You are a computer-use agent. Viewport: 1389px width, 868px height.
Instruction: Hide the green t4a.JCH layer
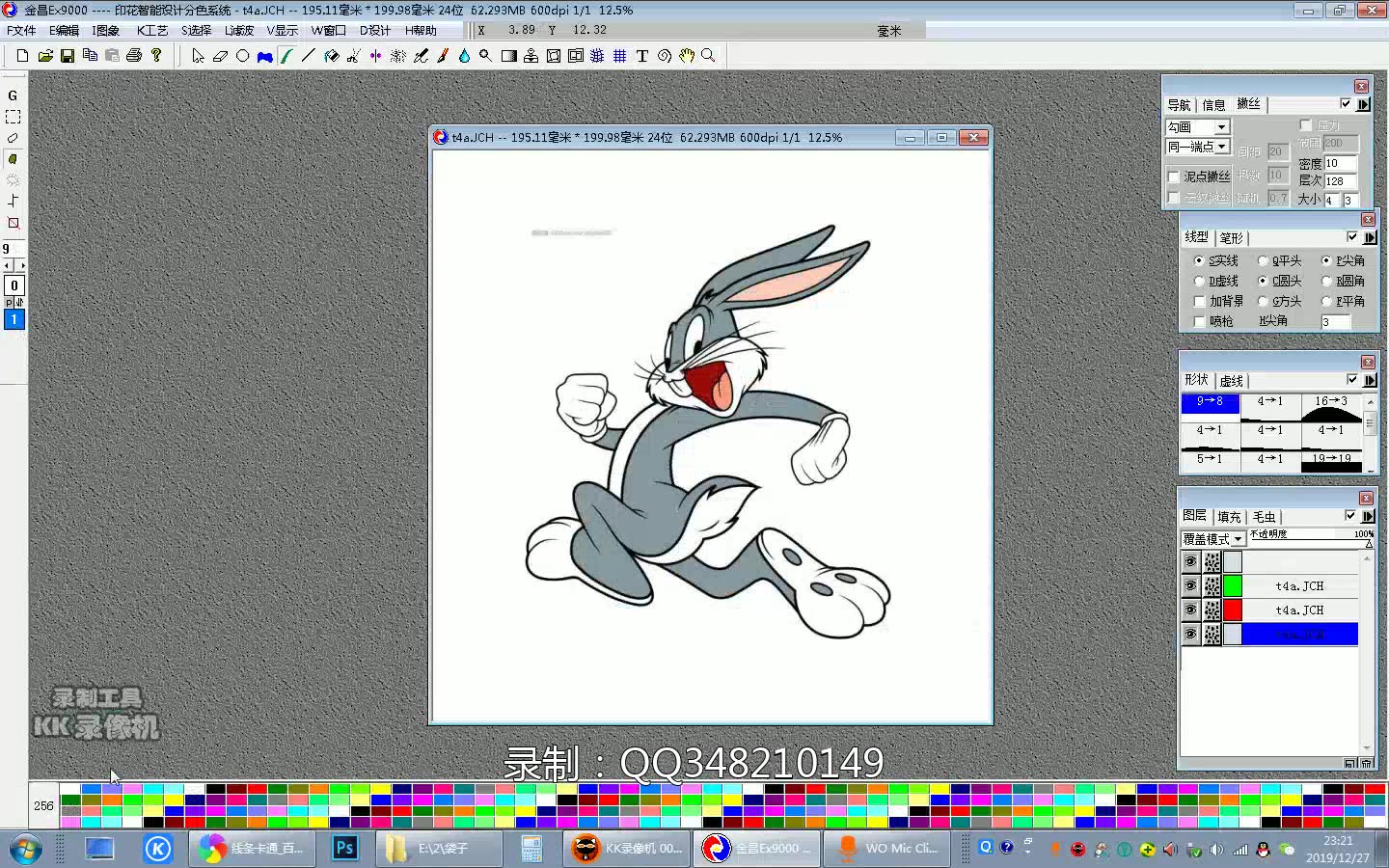point(1190,585)
